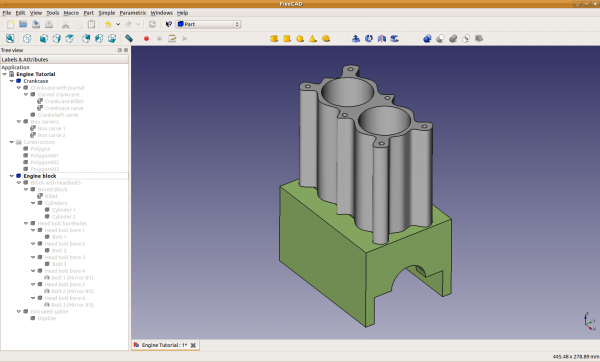Start macro recording with the red dot
The image size is (600, 362).
tap(146, 38)
